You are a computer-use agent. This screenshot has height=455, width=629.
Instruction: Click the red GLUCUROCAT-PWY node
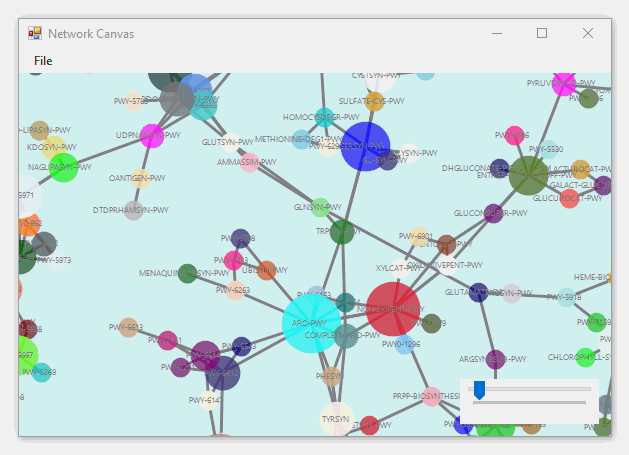pyautogui.click(x=569, y=198)
